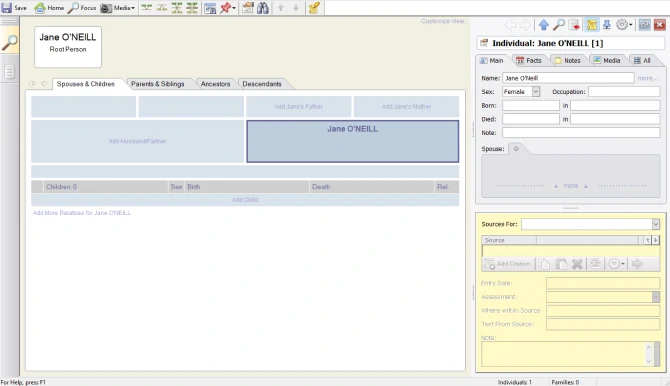Click the copy citation icon
The width and height of the screenshot is (670, 386).
(544, 264)
